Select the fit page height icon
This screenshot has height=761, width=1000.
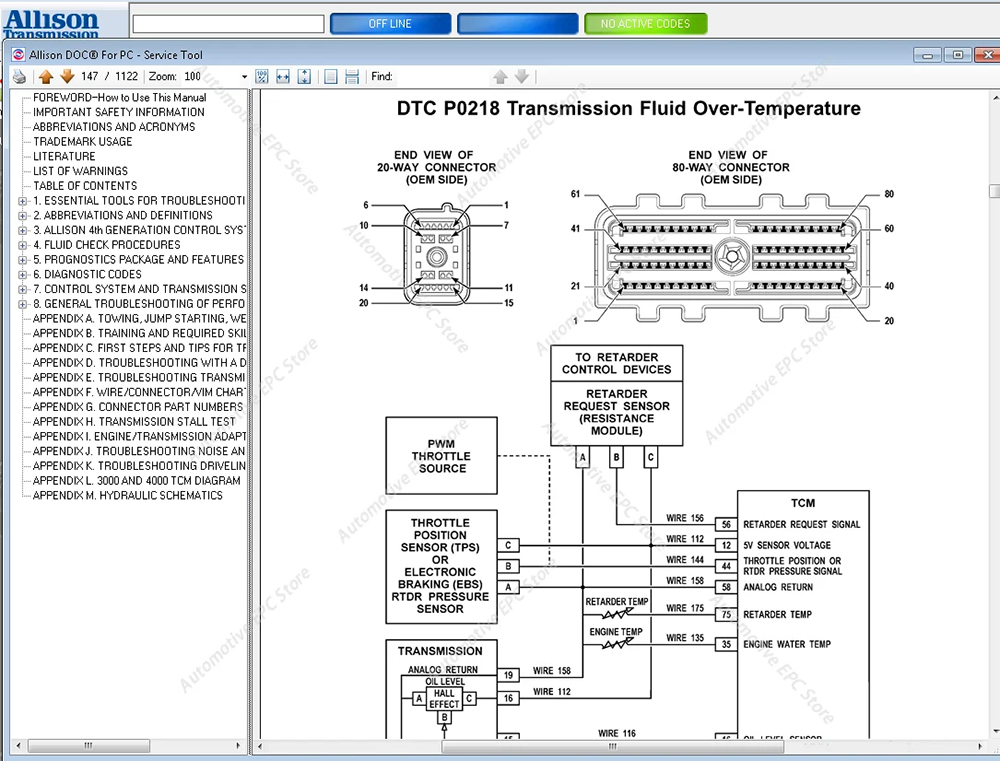click(304, 76)
